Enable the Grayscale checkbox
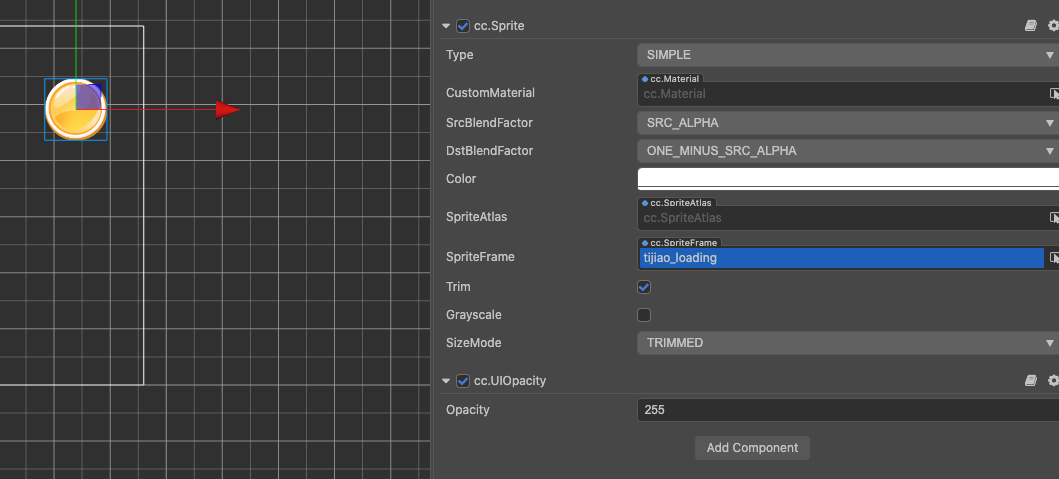The image size is (1059, 479). click(644, 315)
